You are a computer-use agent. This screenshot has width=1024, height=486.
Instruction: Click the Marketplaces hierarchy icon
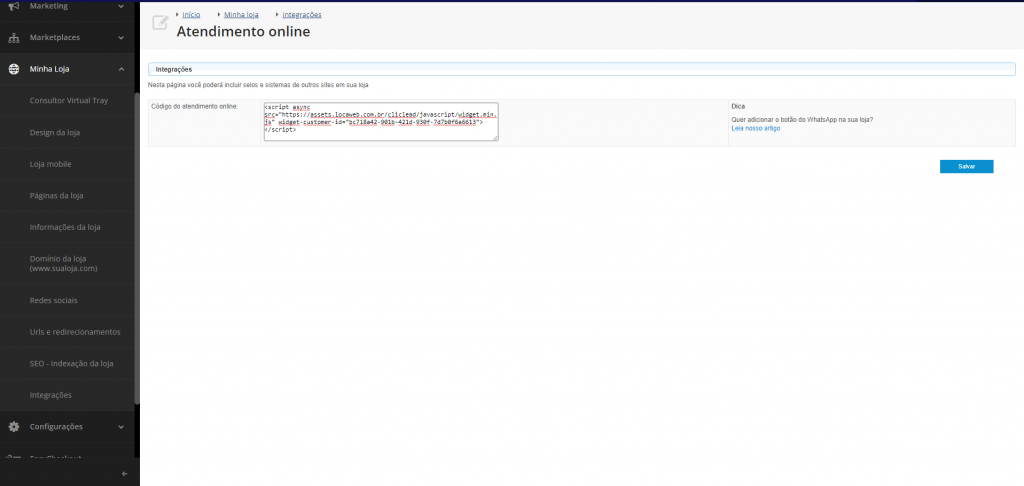tap(13, 38)
